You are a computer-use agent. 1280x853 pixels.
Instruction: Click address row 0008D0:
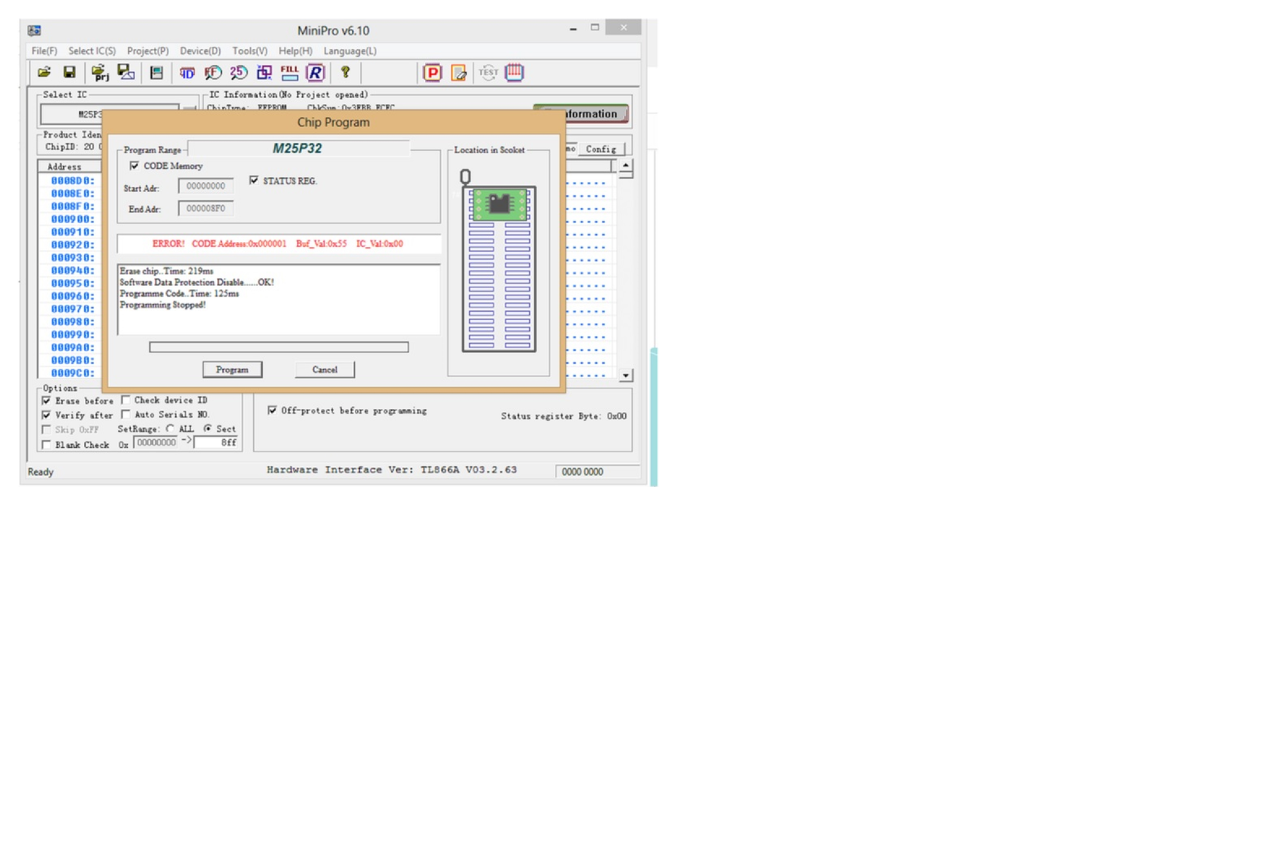pyautogui.click(x=73, y=181)
